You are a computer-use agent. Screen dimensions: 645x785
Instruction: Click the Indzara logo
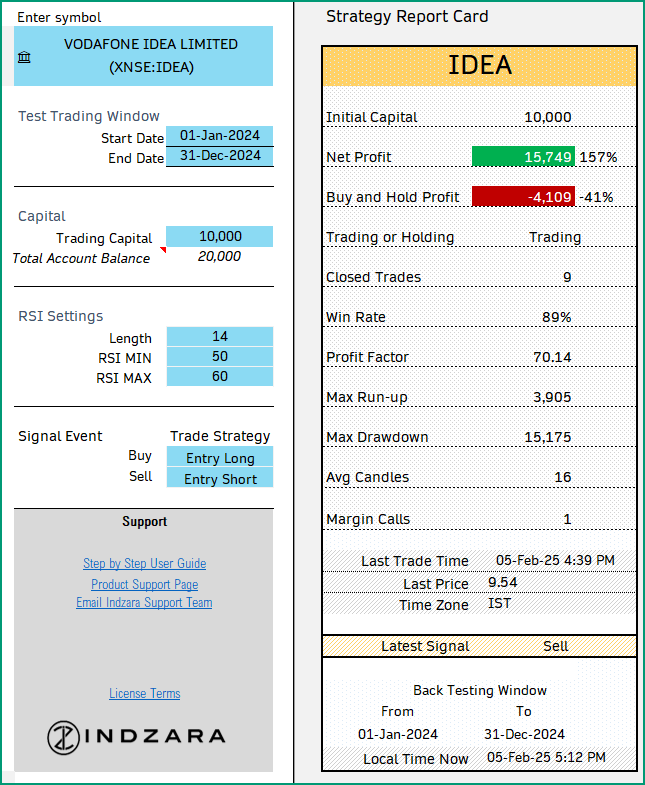coord(136,737)
